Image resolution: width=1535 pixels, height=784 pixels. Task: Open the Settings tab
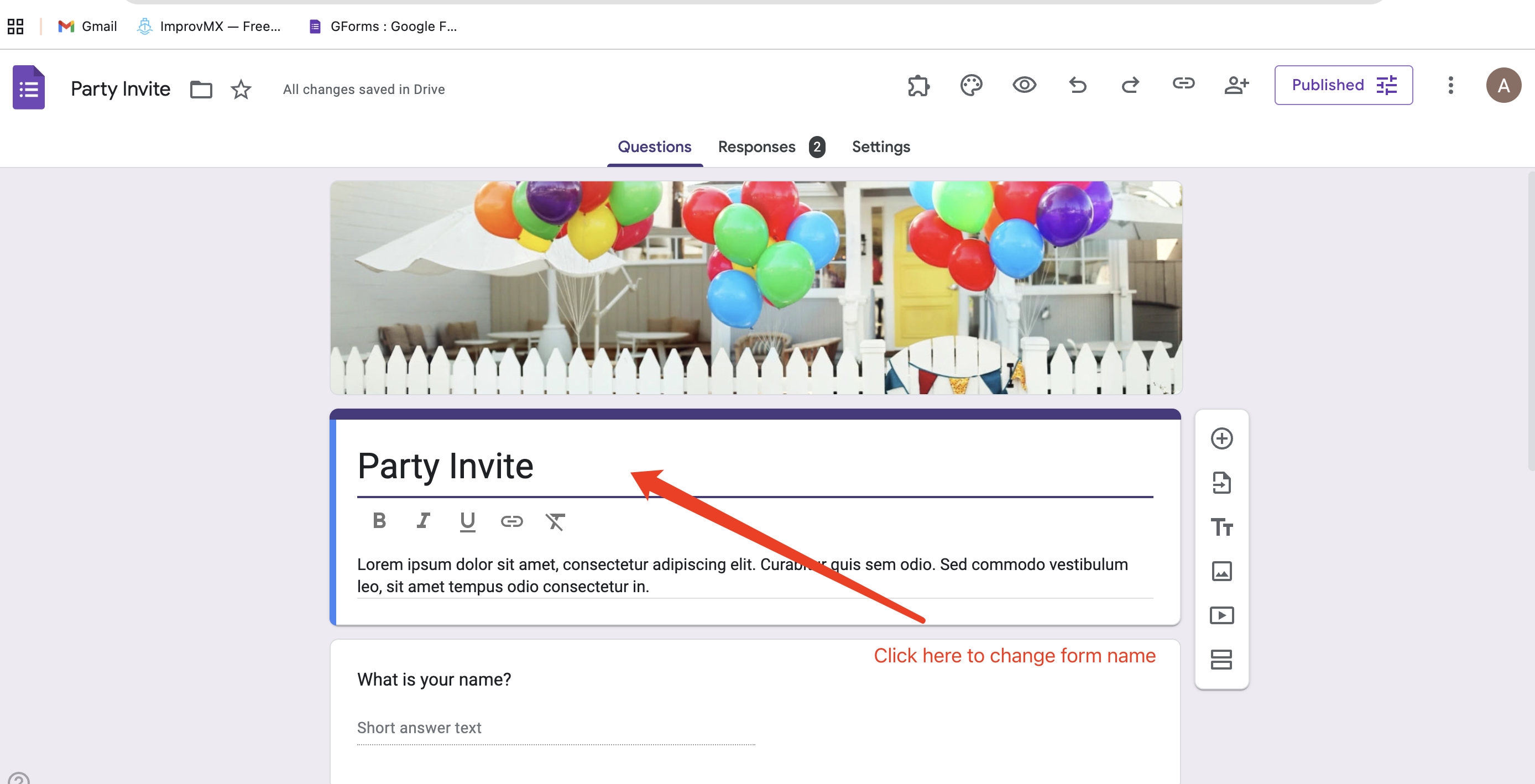881,147
